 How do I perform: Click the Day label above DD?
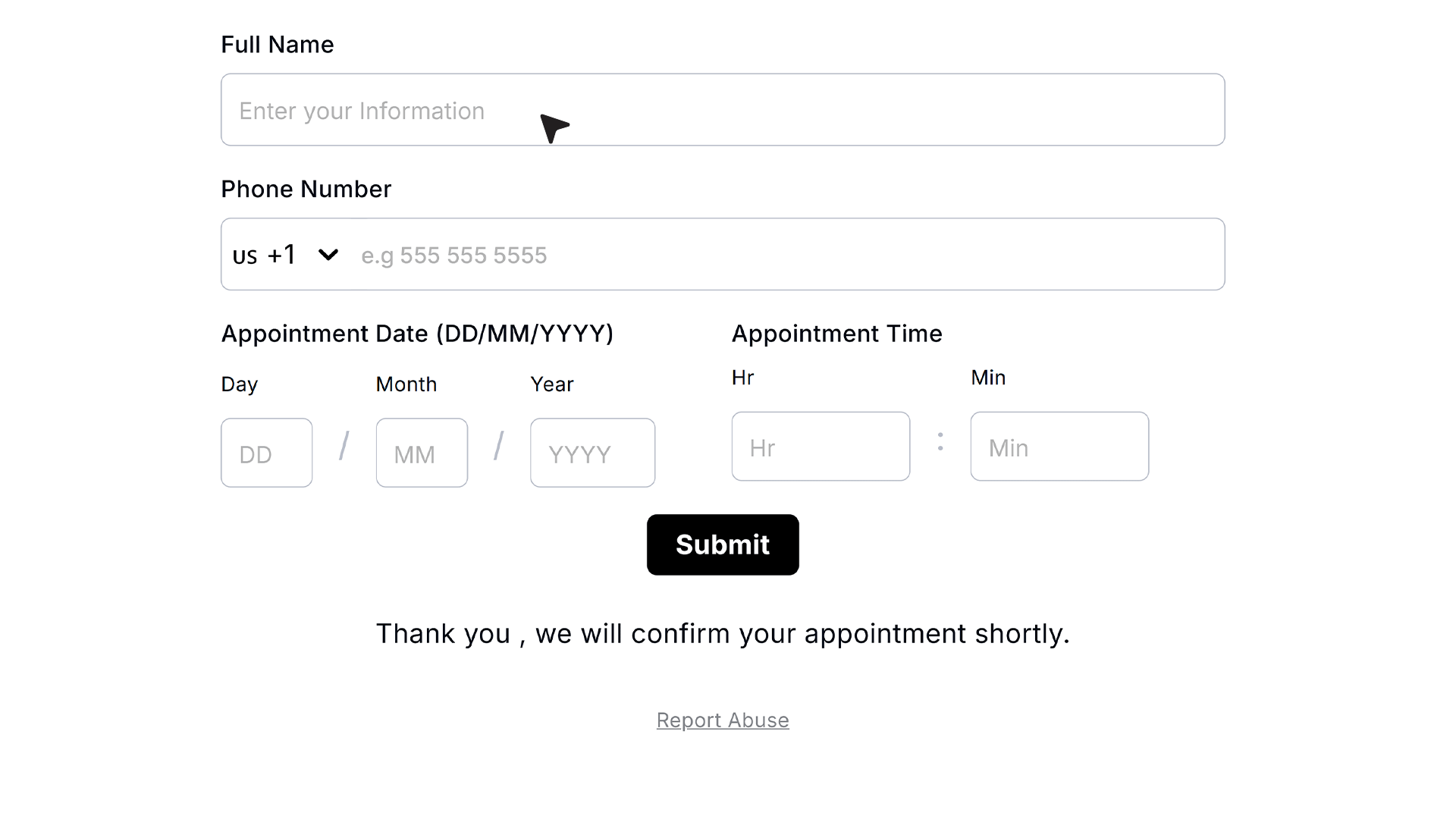[240, 384]
